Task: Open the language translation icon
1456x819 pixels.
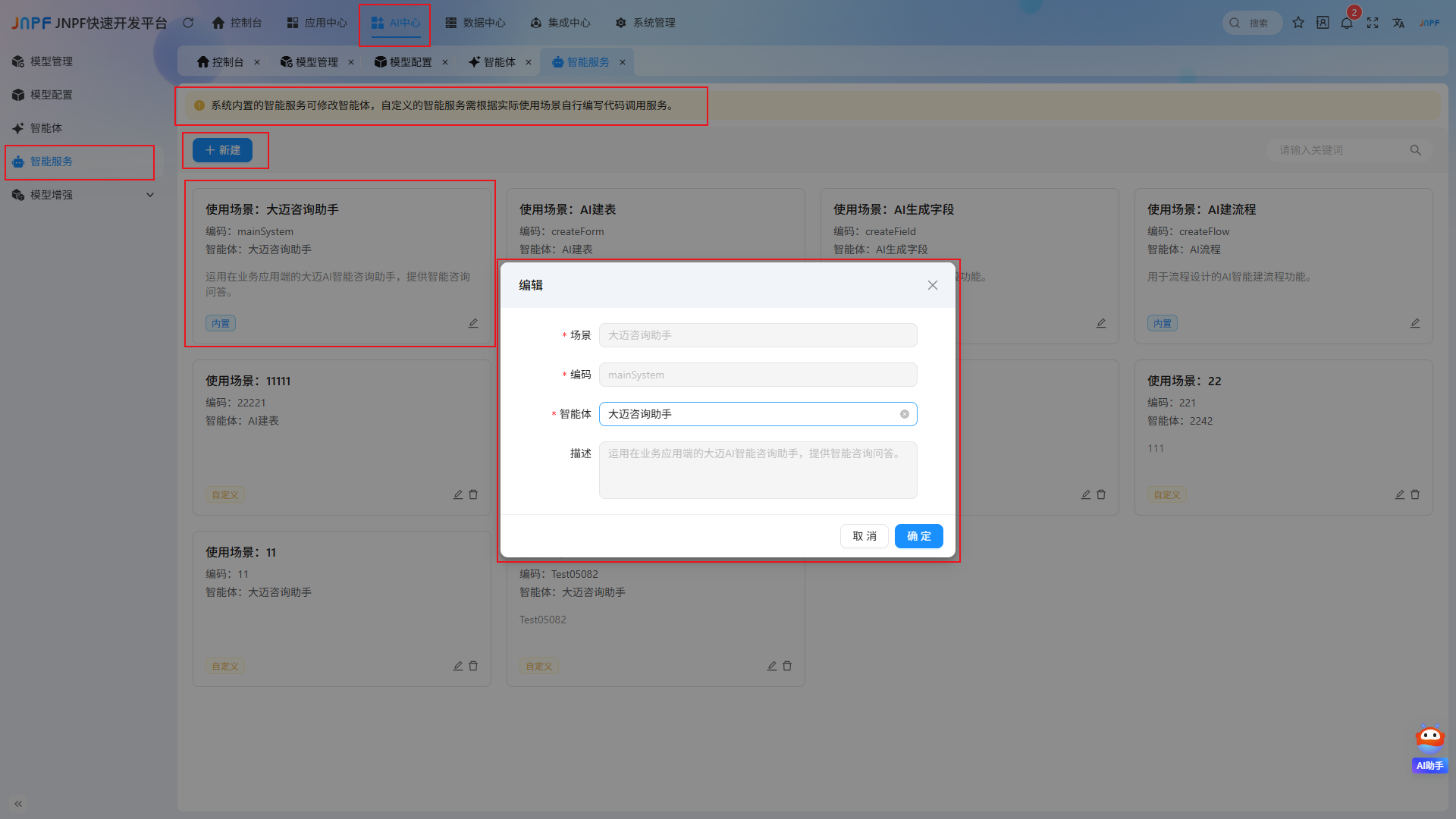Action: coord(1398,23)
